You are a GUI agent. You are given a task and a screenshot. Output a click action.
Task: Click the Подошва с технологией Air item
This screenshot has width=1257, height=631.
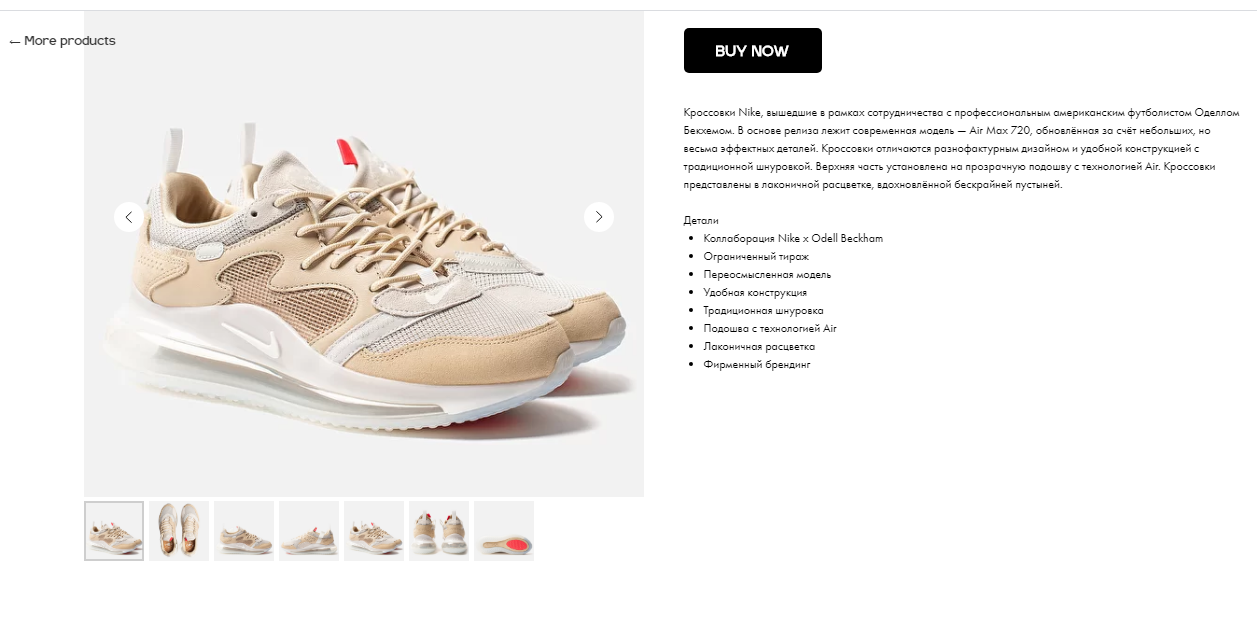[x=770, y=328]
